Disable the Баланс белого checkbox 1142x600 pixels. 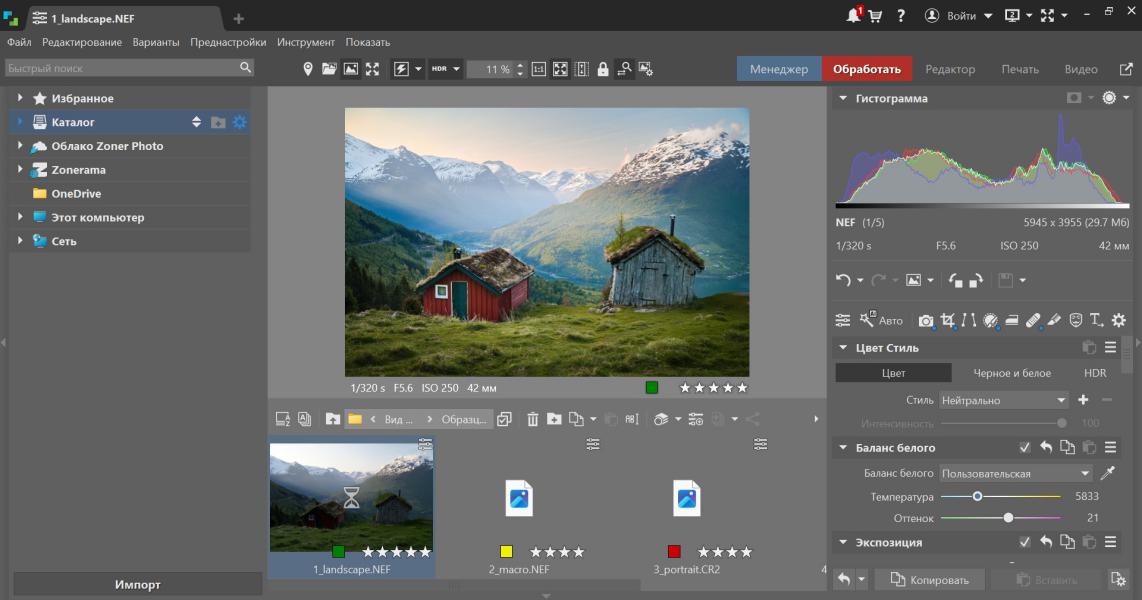point(1024,448)
